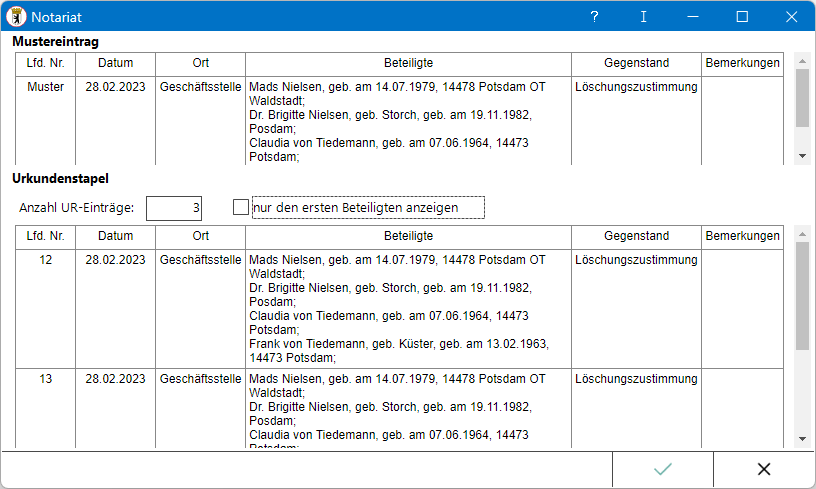
Task: Enable 'nur den ersten Beteiligten anzeigen' checkbox
Action: (x=240, y=207)
